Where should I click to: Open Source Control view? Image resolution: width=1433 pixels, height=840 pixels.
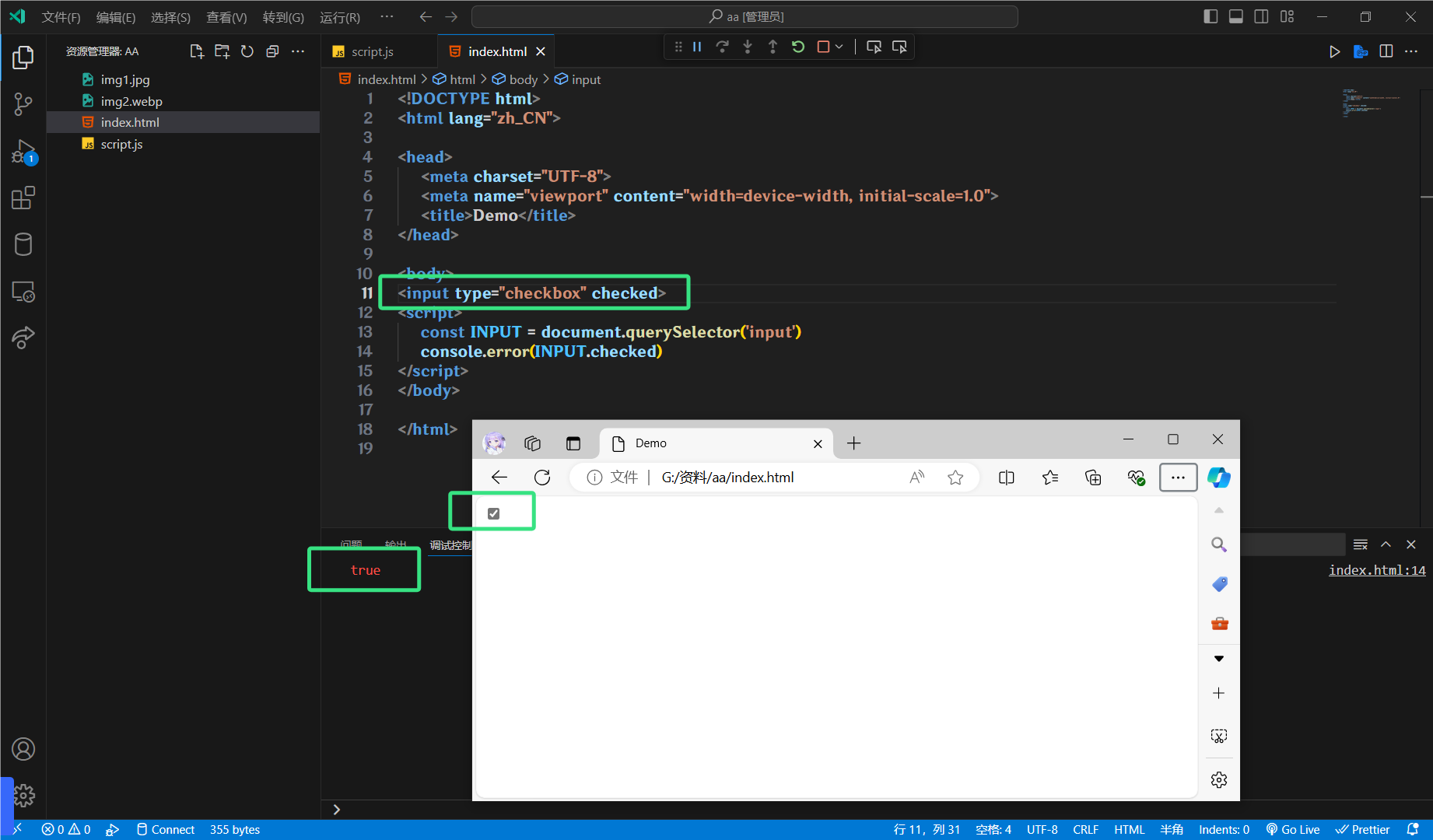(23, 104)
